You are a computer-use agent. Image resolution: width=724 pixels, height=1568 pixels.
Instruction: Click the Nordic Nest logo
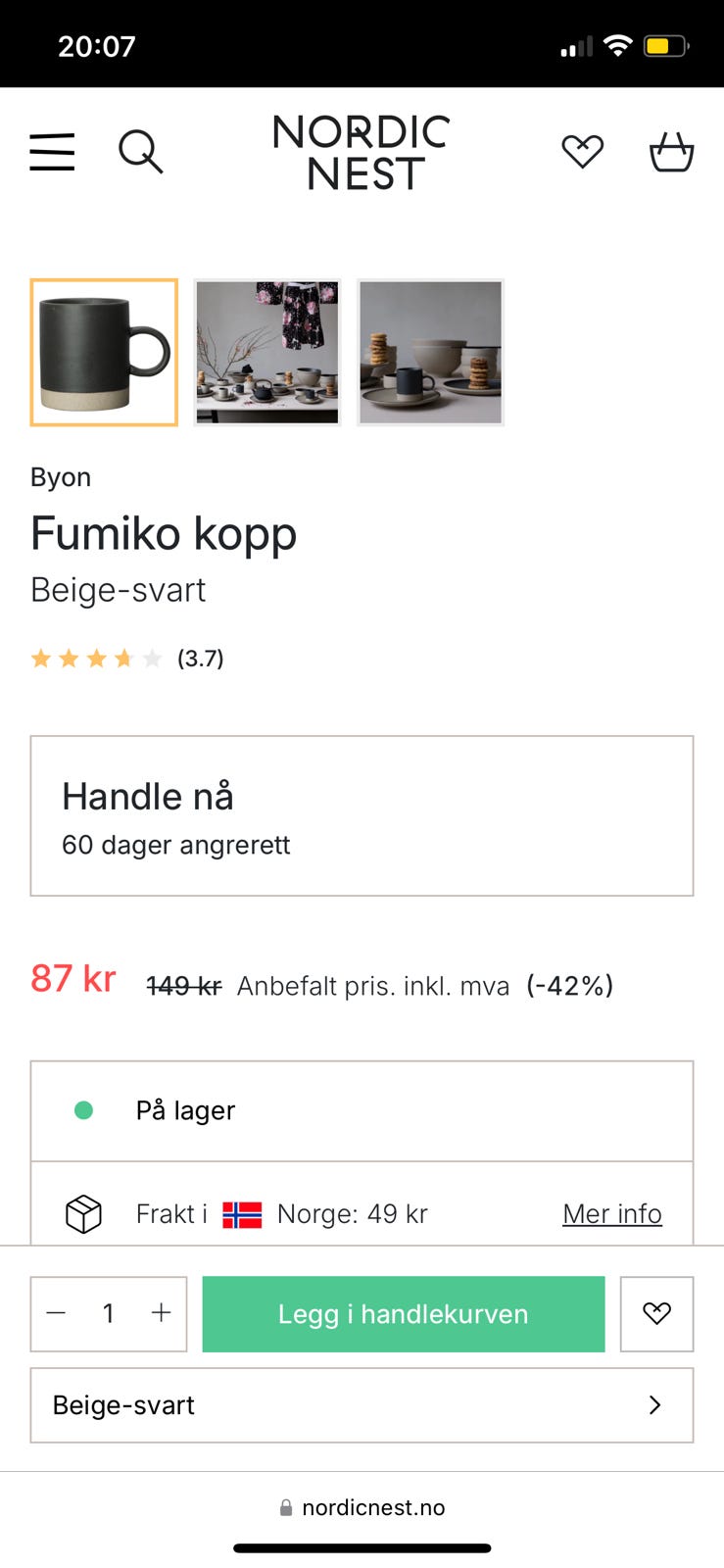tap(362, 152)
